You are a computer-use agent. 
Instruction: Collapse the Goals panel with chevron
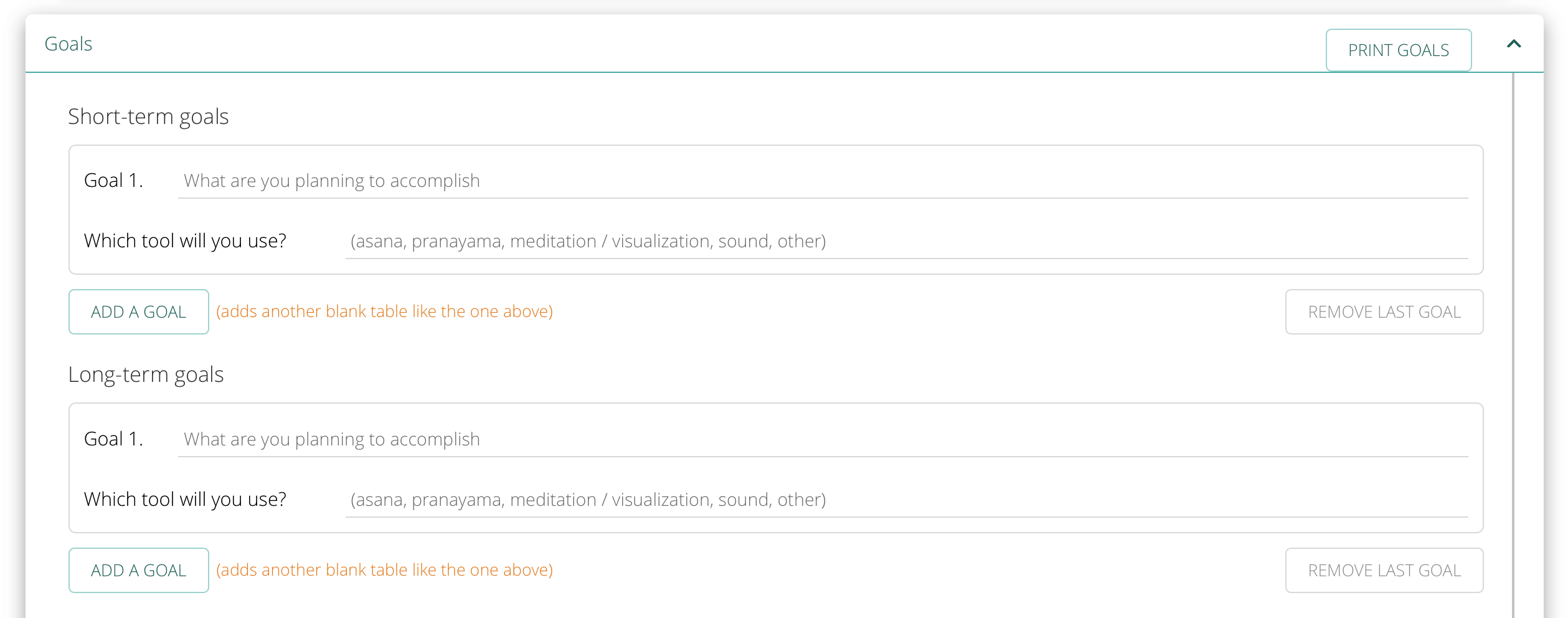point(1514,44)
